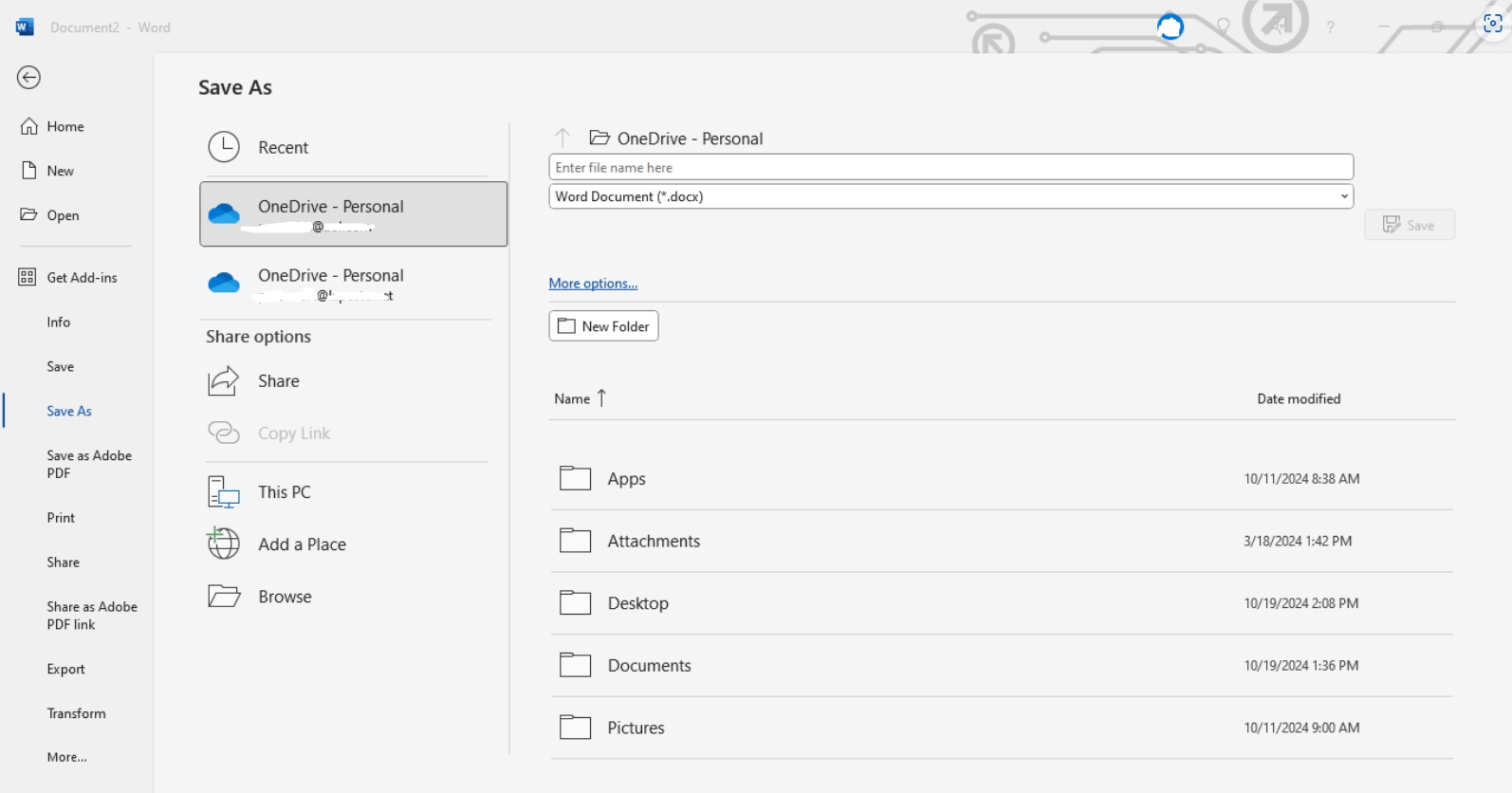Click the screenshot capture icon in title bar
The image size is (1512, 793).
(1492, 25)
